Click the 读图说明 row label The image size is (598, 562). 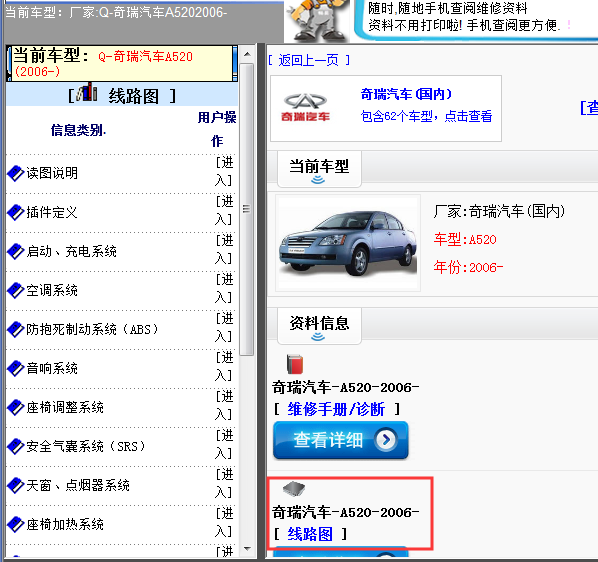52,173
